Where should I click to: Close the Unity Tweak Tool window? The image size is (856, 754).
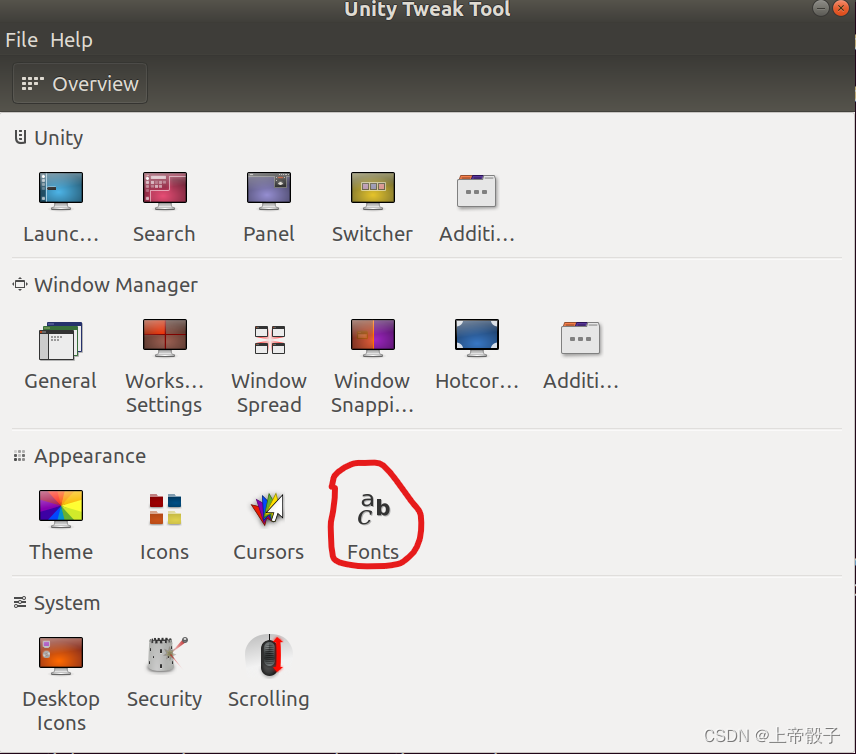[841, 8]
